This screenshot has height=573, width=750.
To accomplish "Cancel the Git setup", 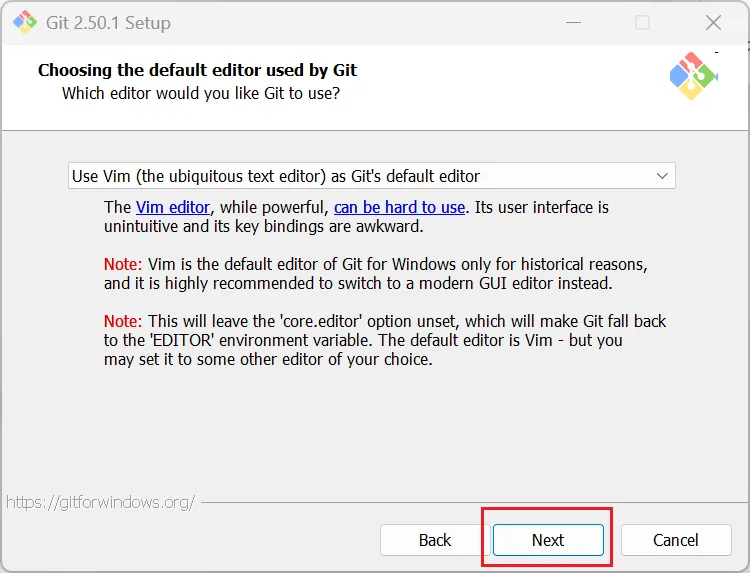I will [676, 540].
